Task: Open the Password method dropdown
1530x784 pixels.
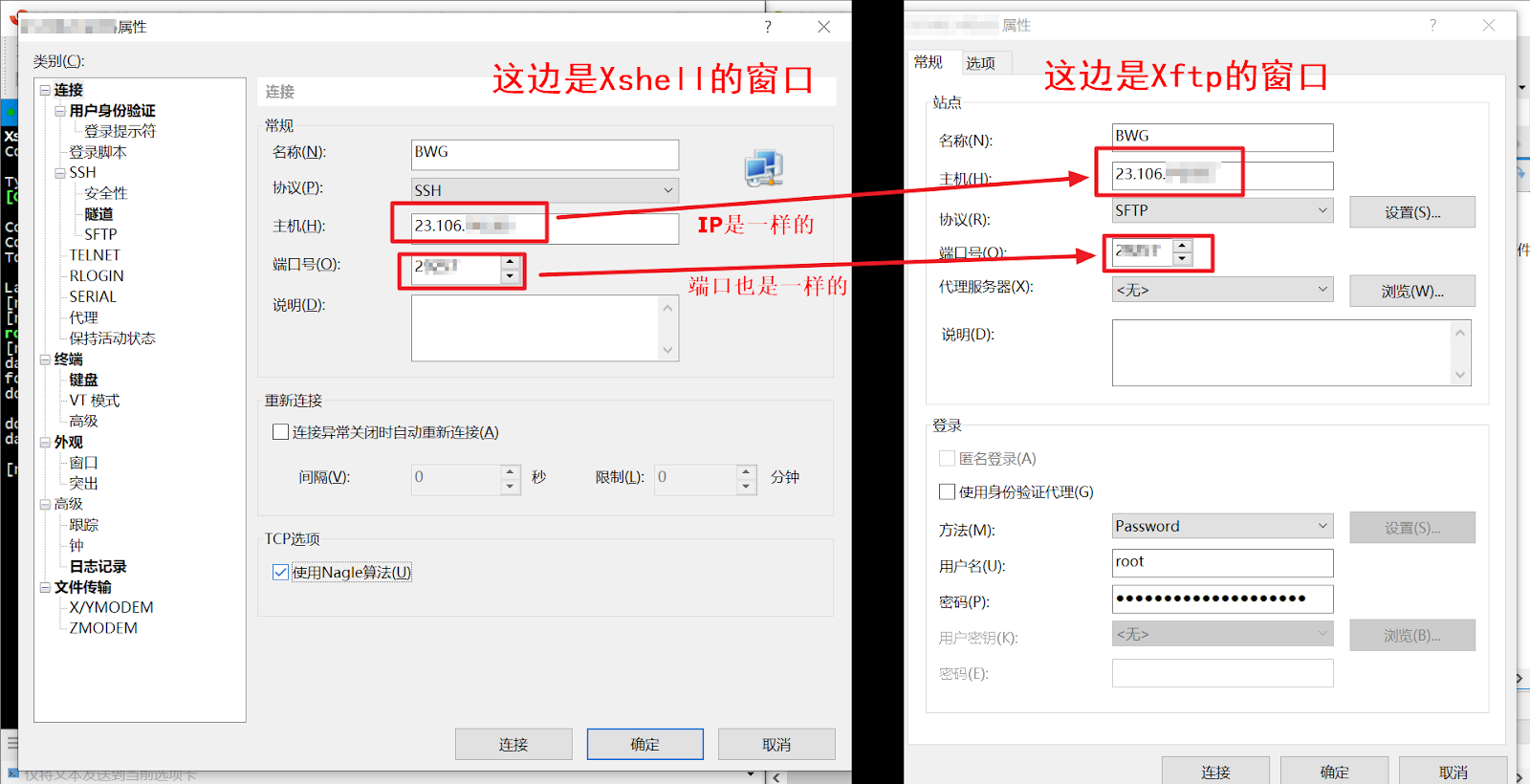Action: [x=1222, y=526]
